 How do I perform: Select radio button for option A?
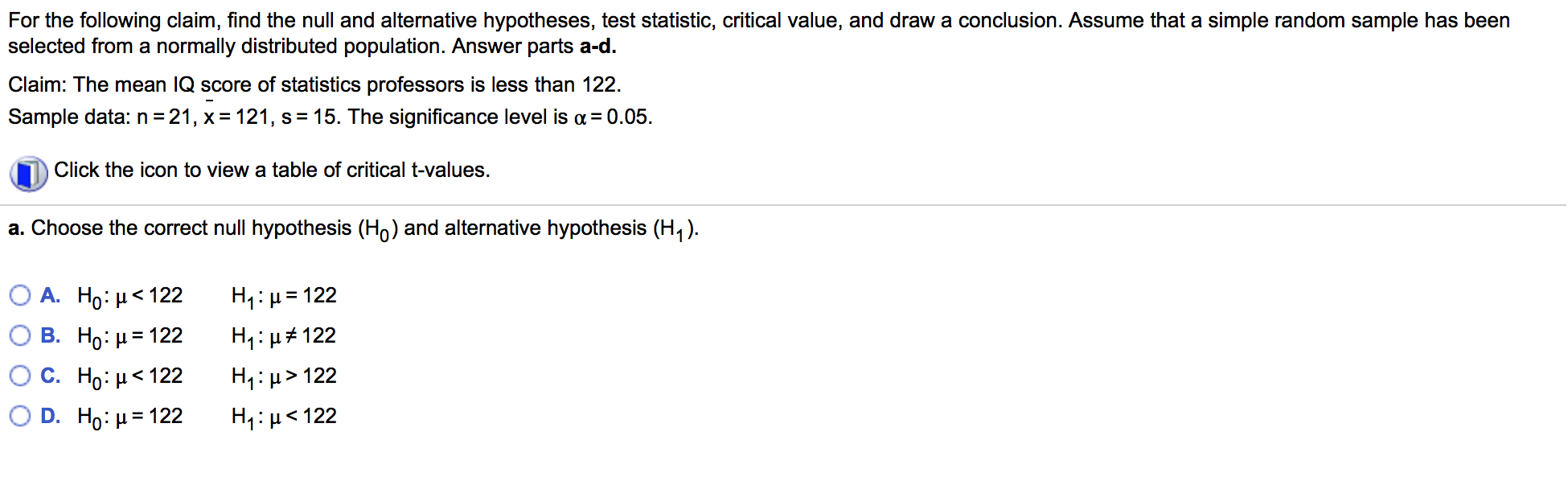point(20,295)
